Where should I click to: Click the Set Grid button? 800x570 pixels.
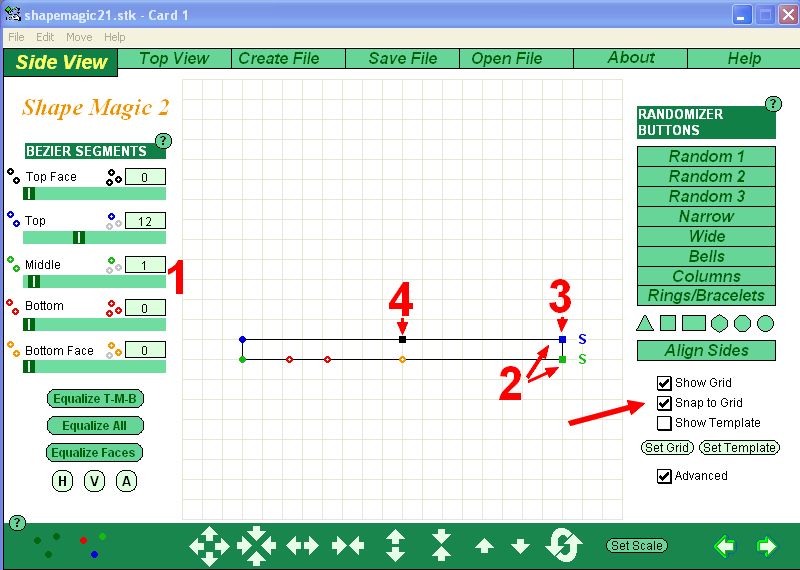(x=667, y=448)
